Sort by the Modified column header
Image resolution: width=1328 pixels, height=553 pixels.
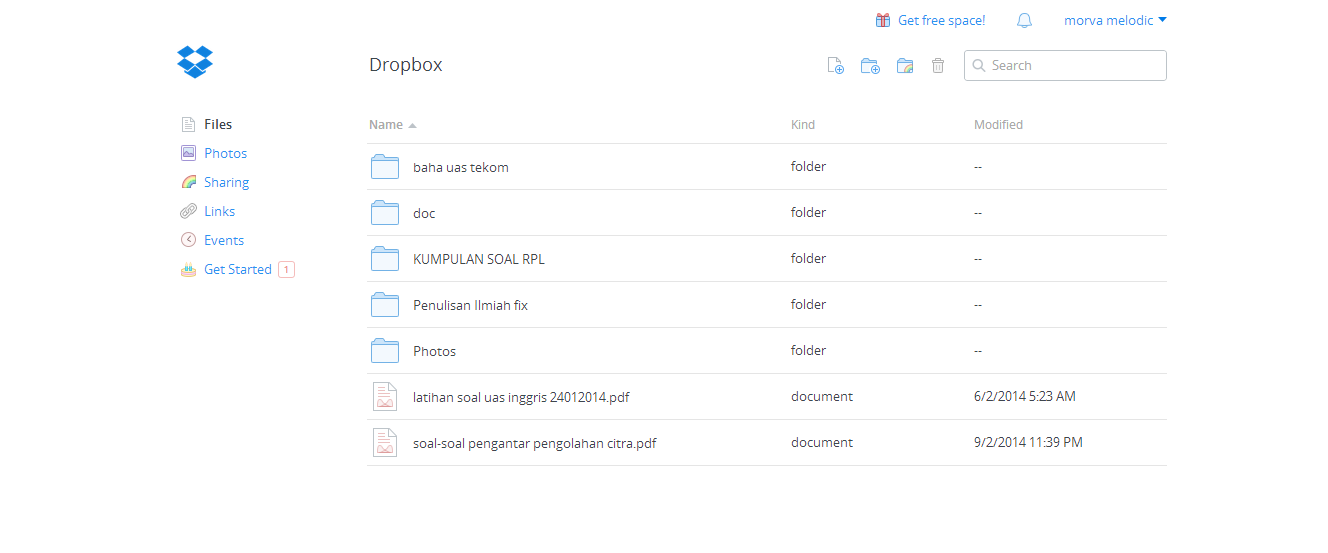[x=998, y=125]
